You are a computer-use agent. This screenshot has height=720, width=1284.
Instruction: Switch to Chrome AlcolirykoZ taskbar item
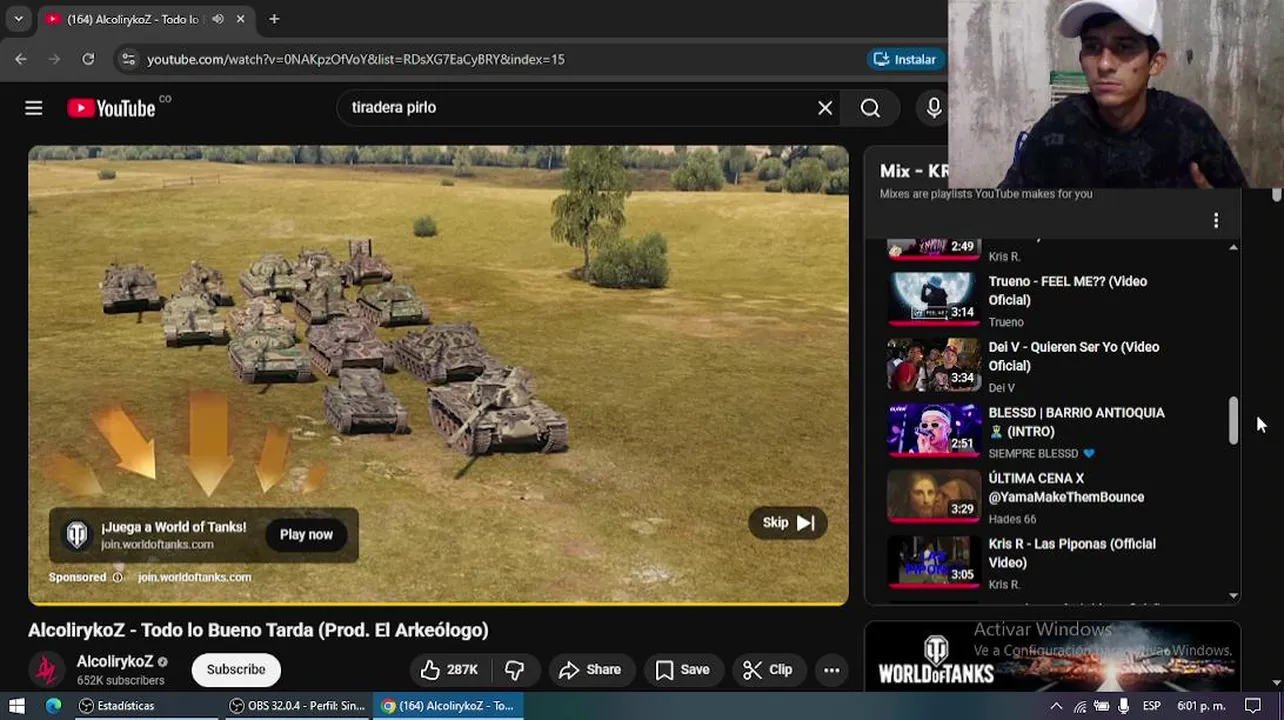450,706
